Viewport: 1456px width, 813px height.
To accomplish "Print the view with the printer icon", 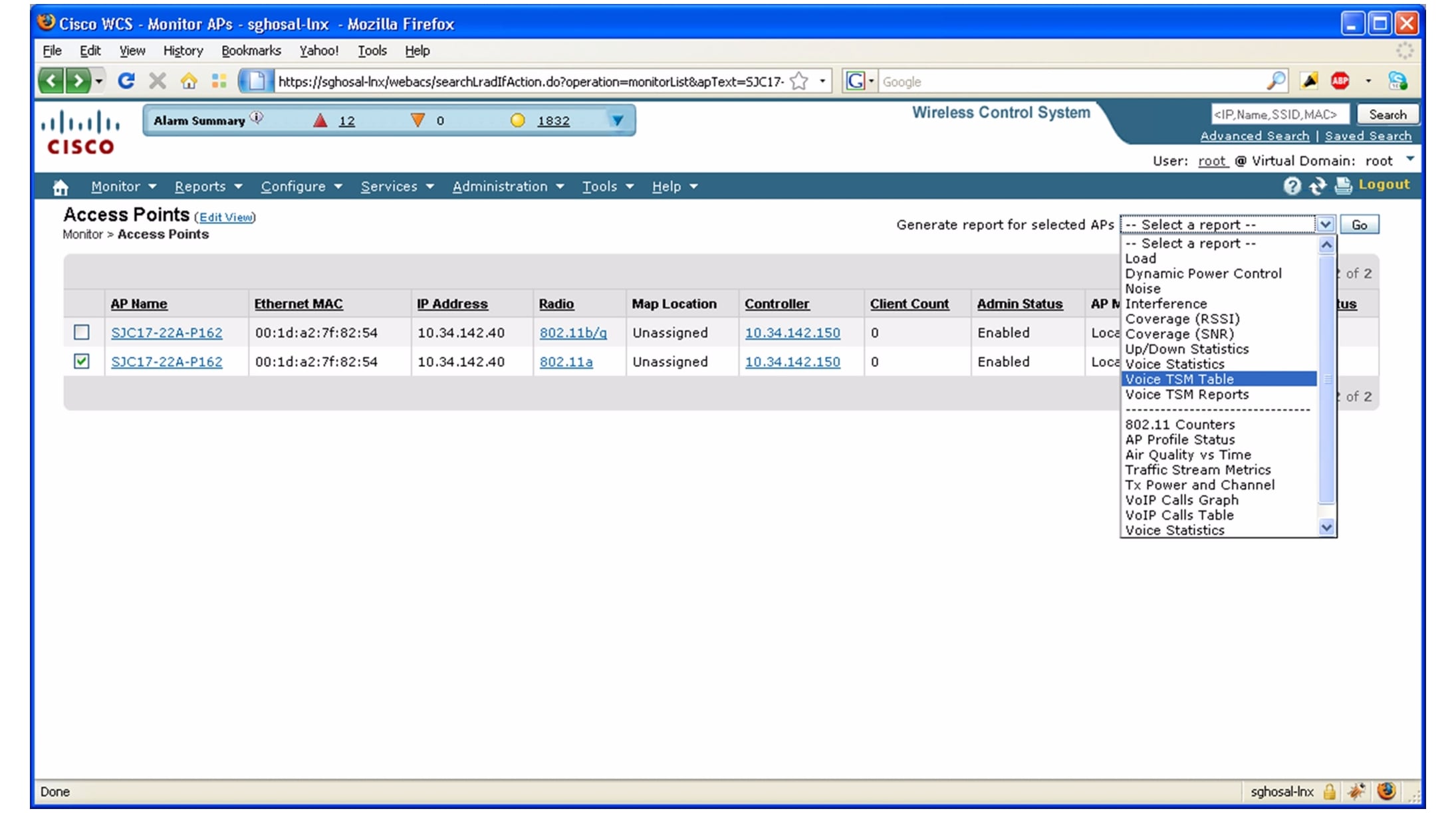I will click(1343, 186).
